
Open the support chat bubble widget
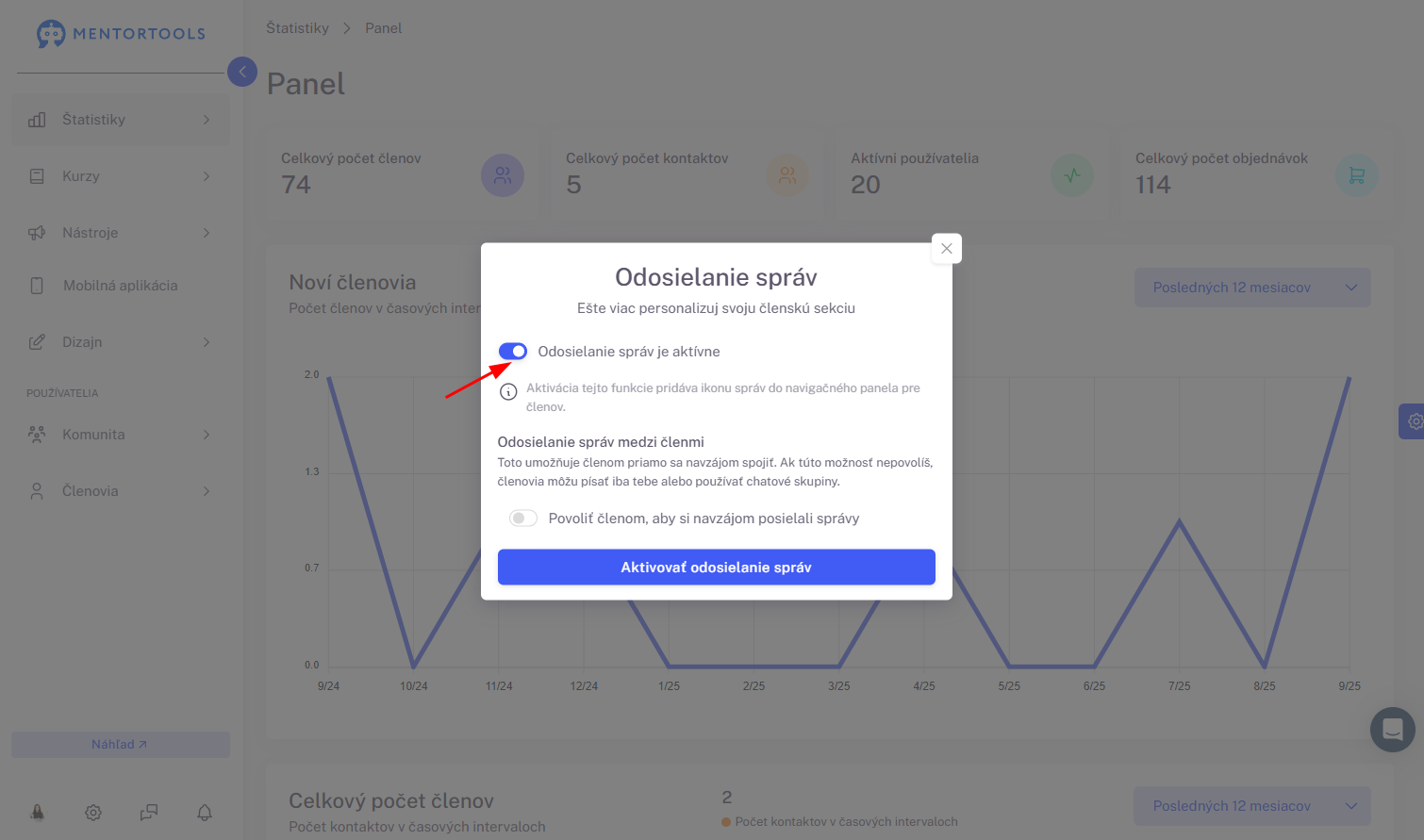tap(1393, 730)
